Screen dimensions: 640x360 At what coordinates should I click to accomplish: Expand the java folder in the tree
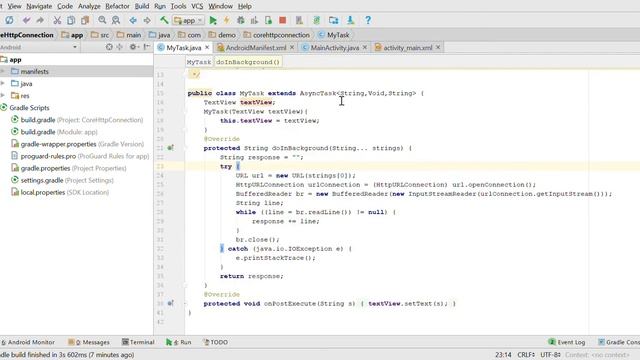click(x=3, y=84)
